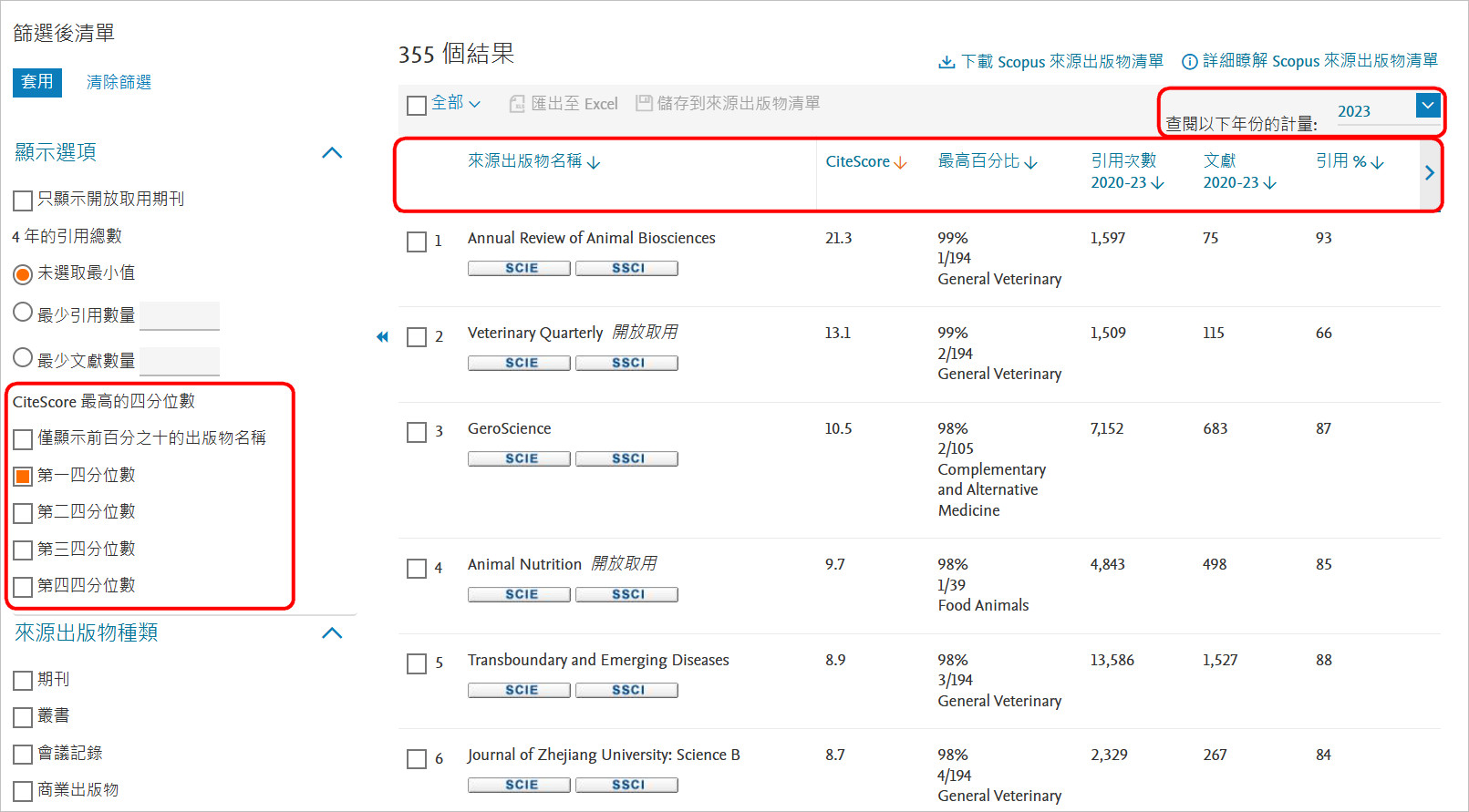Open GeroScience source title
Viewport: 1469px width, 812px height.
click(x=509, y=428)
